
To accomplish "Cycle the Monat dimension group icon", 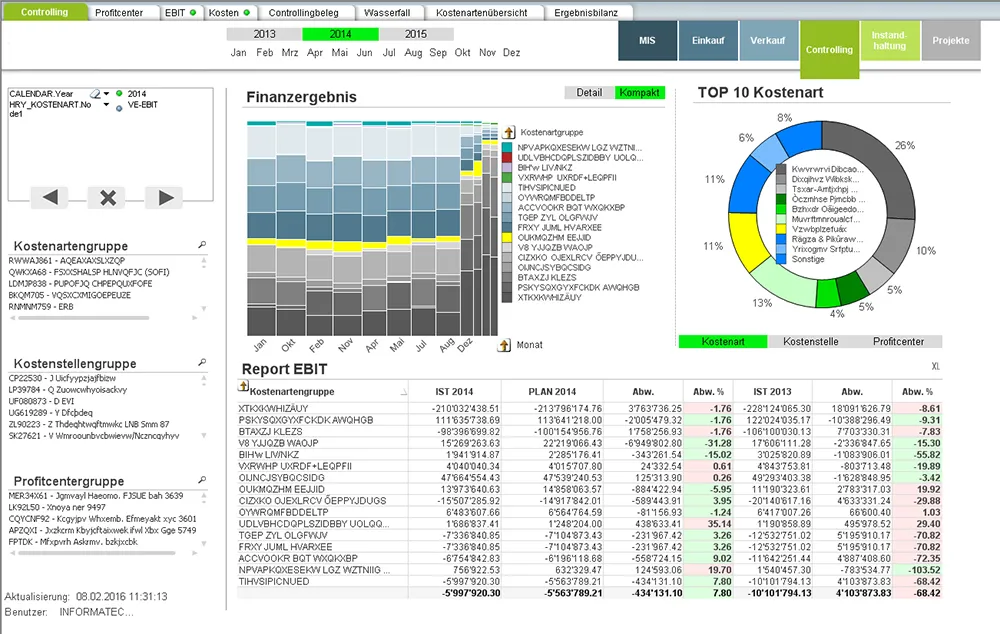I will (x=504, y=345).
